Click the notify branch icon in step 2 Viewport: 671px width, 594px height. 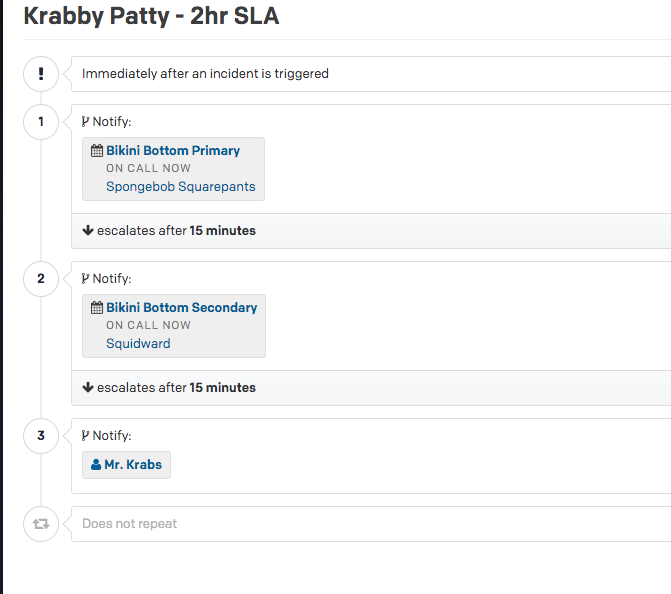click(x=86, y=279)
